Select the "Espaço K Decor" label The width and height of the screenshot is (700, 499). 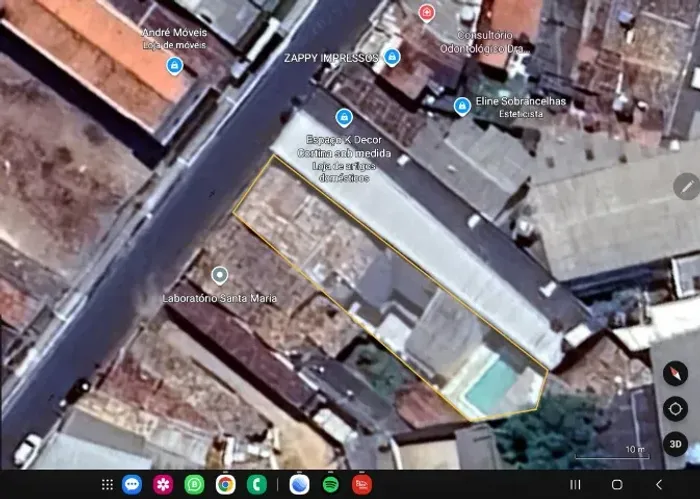pos(344,140)
